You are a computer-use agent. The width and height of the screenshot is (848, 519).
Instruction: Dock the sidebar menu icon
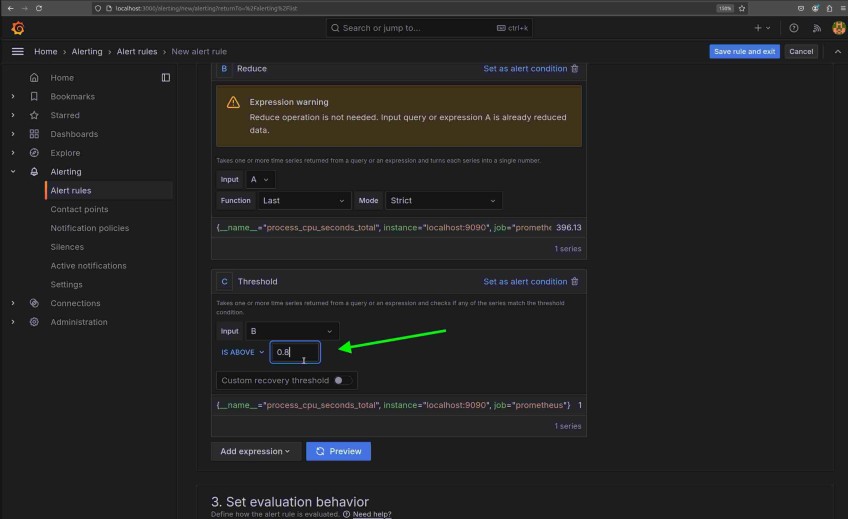pos(166,77)
